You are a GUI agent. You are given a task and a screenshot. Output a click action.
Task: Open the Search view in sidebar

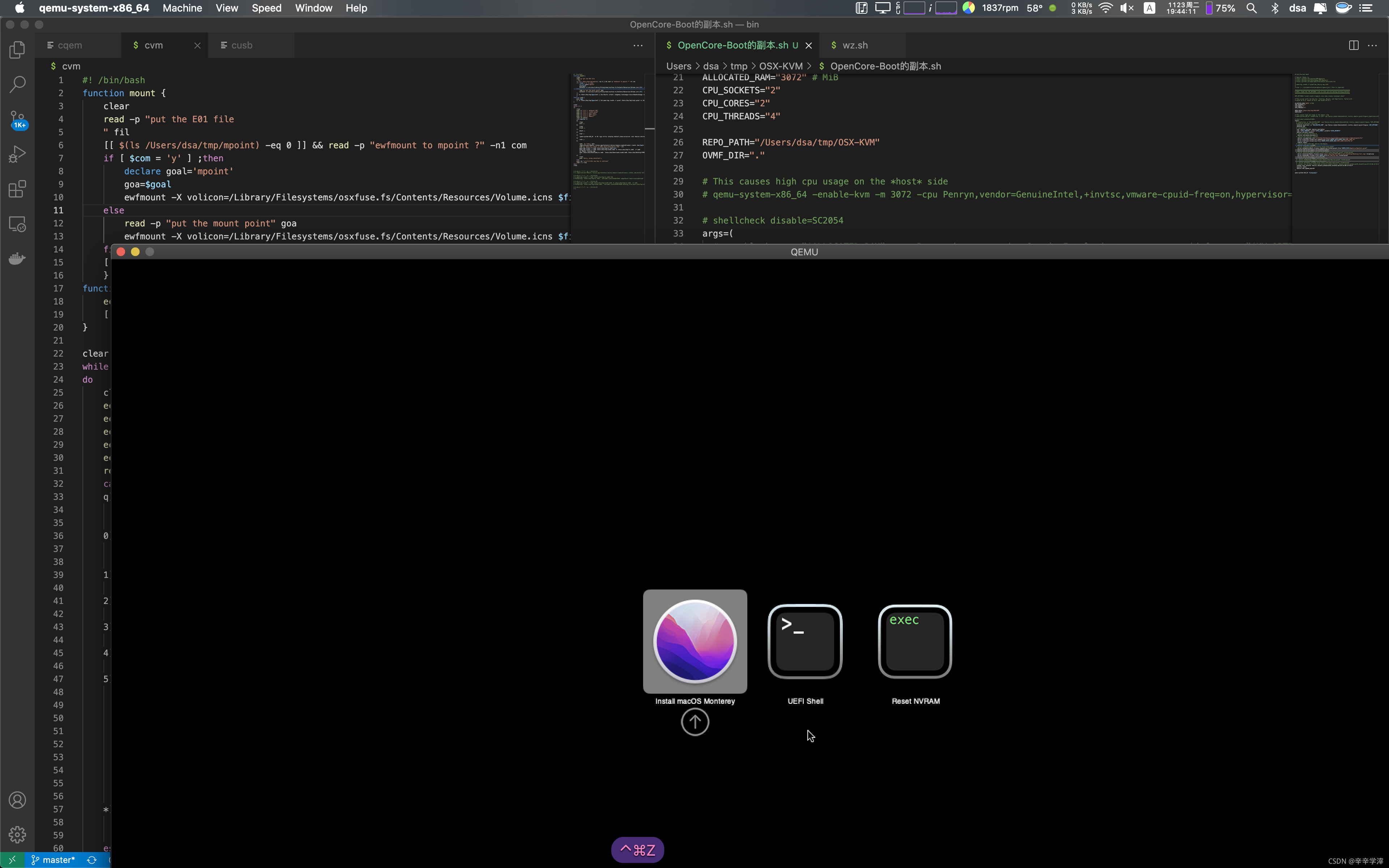(x=17, y=84)
